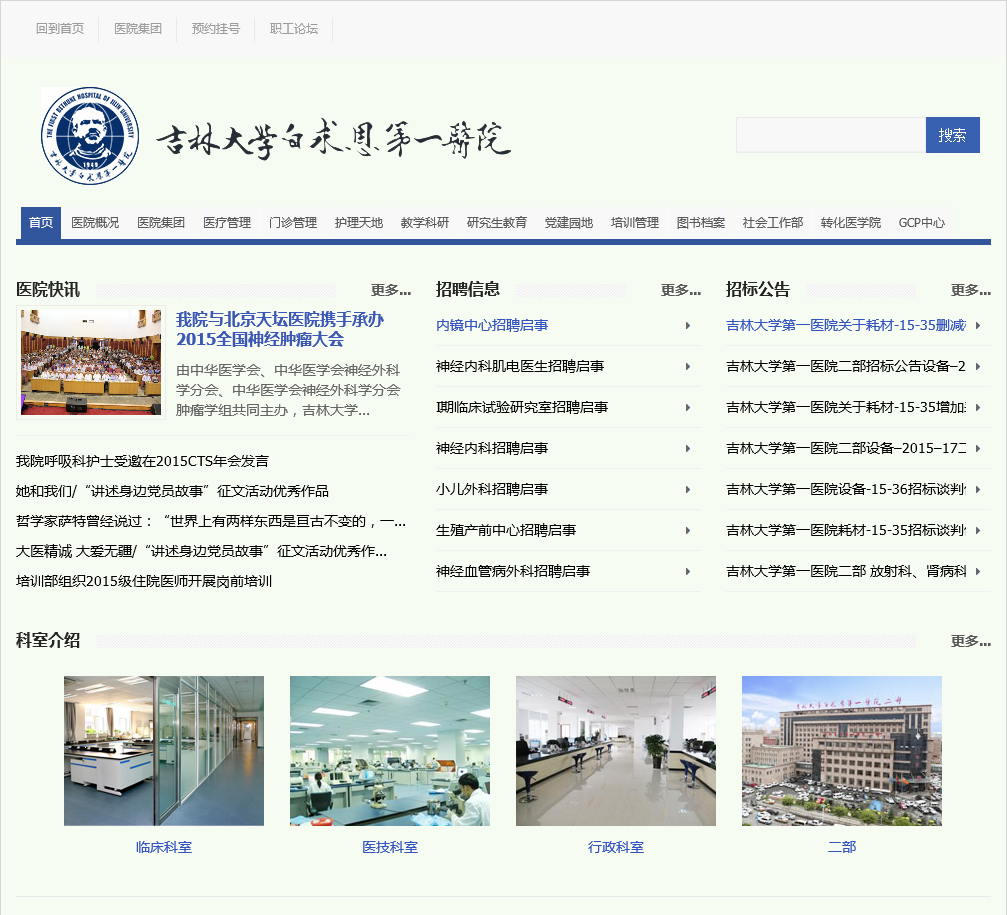1007x915 pixels.
Task: Open headline 我院与北京天坛医院携手承办 article
Action: pos(280,329)
